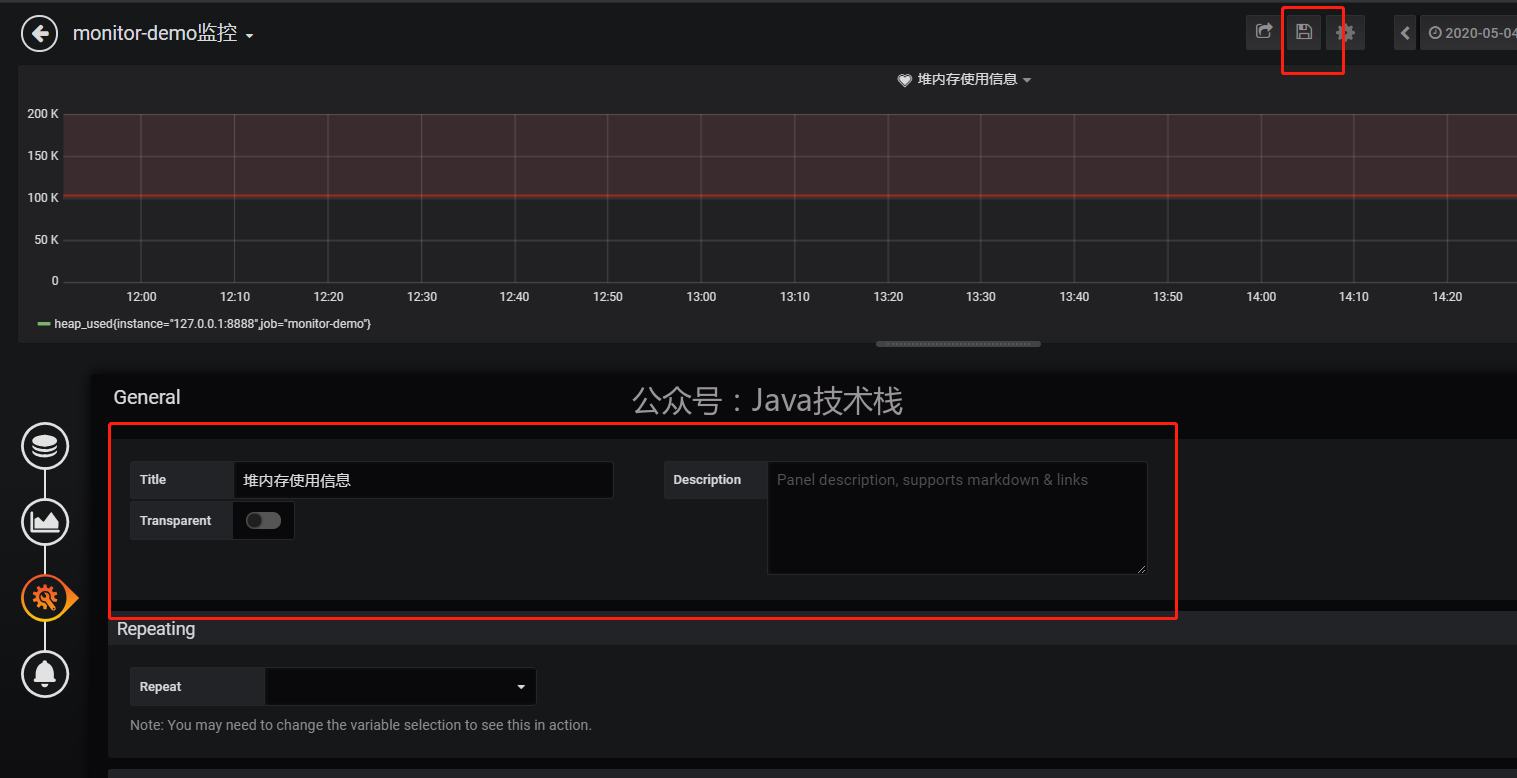Open the Queries database tab icon

(x=45, y=447)
